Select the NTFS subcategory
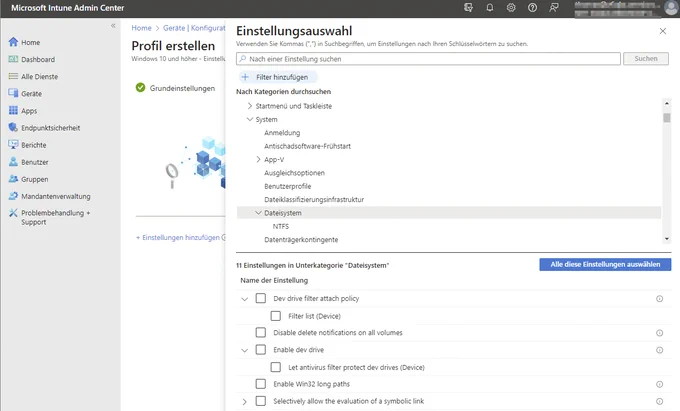The width and height of the screenshot is (680, 411). coord(281,226)
